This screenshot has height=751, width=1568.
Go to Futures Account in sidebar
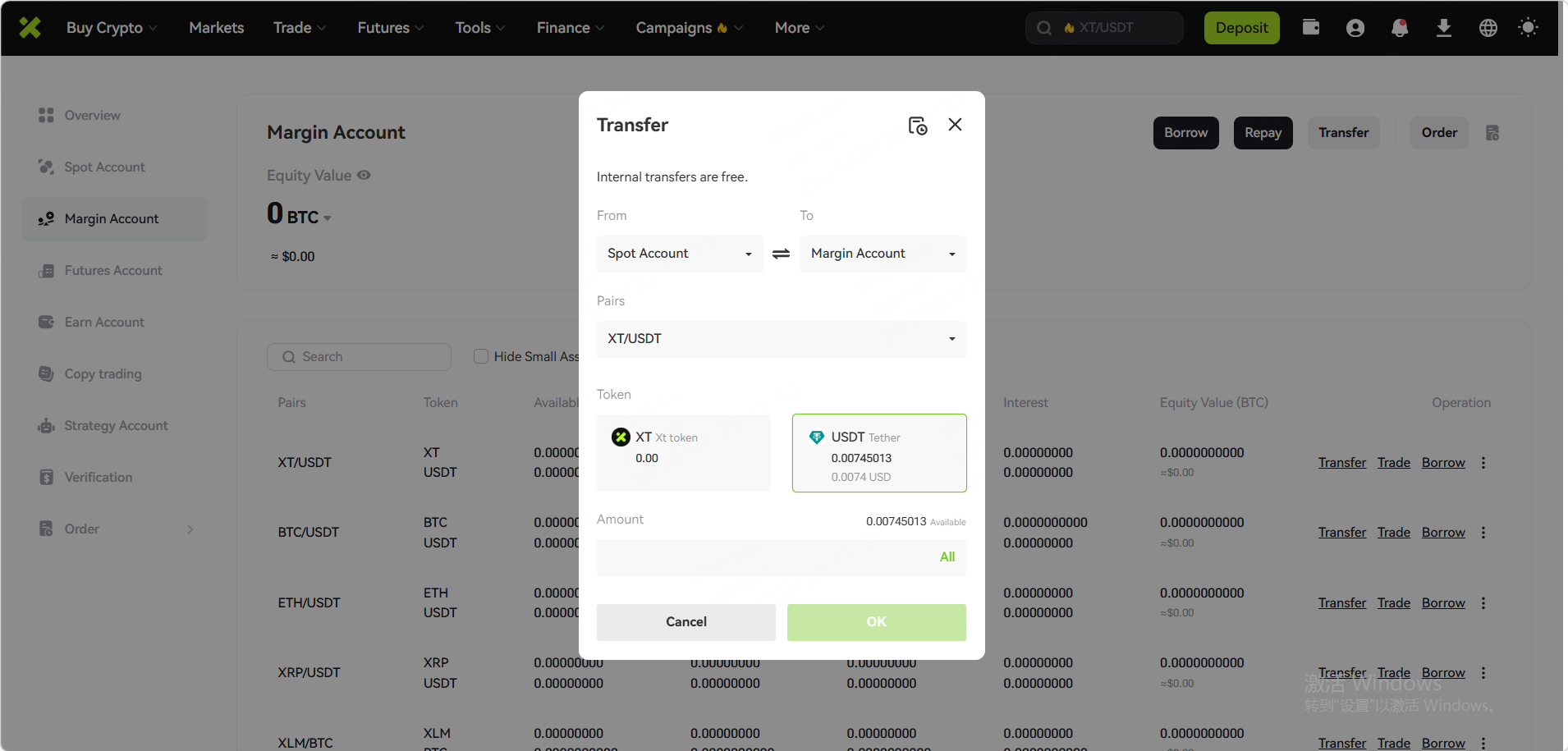pyautogui.click(x=113, y=271)
